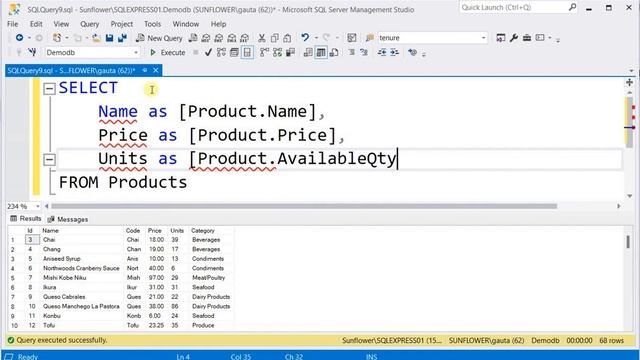This screenshot has height=360, width=640.
Task: Collapse the SELECT statement outline
Action: point(49,89)
